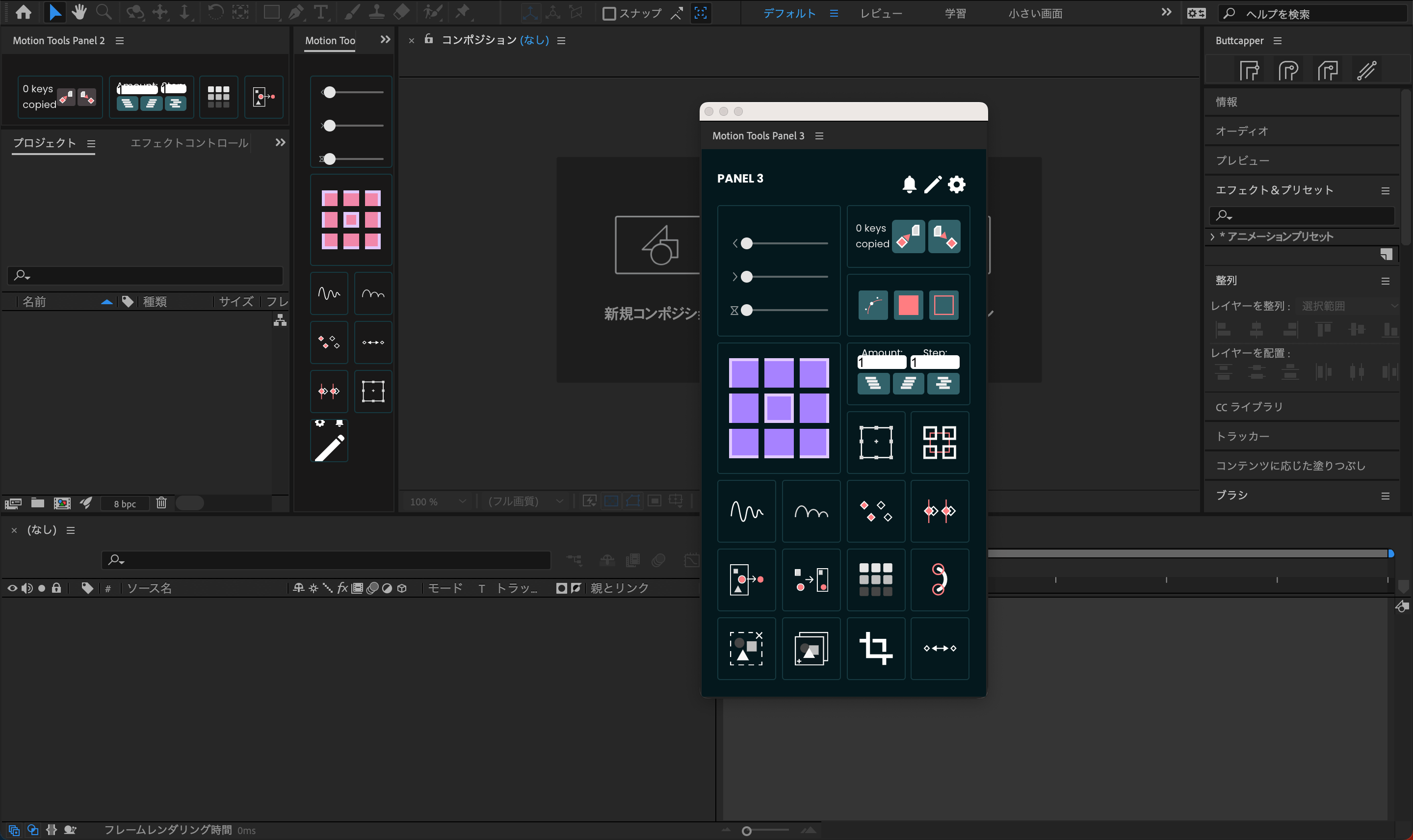Viewport: 1413px width, 840px height.
Task: Toggle the audio speaker icon in the timeline
Action: coord(27,588)
